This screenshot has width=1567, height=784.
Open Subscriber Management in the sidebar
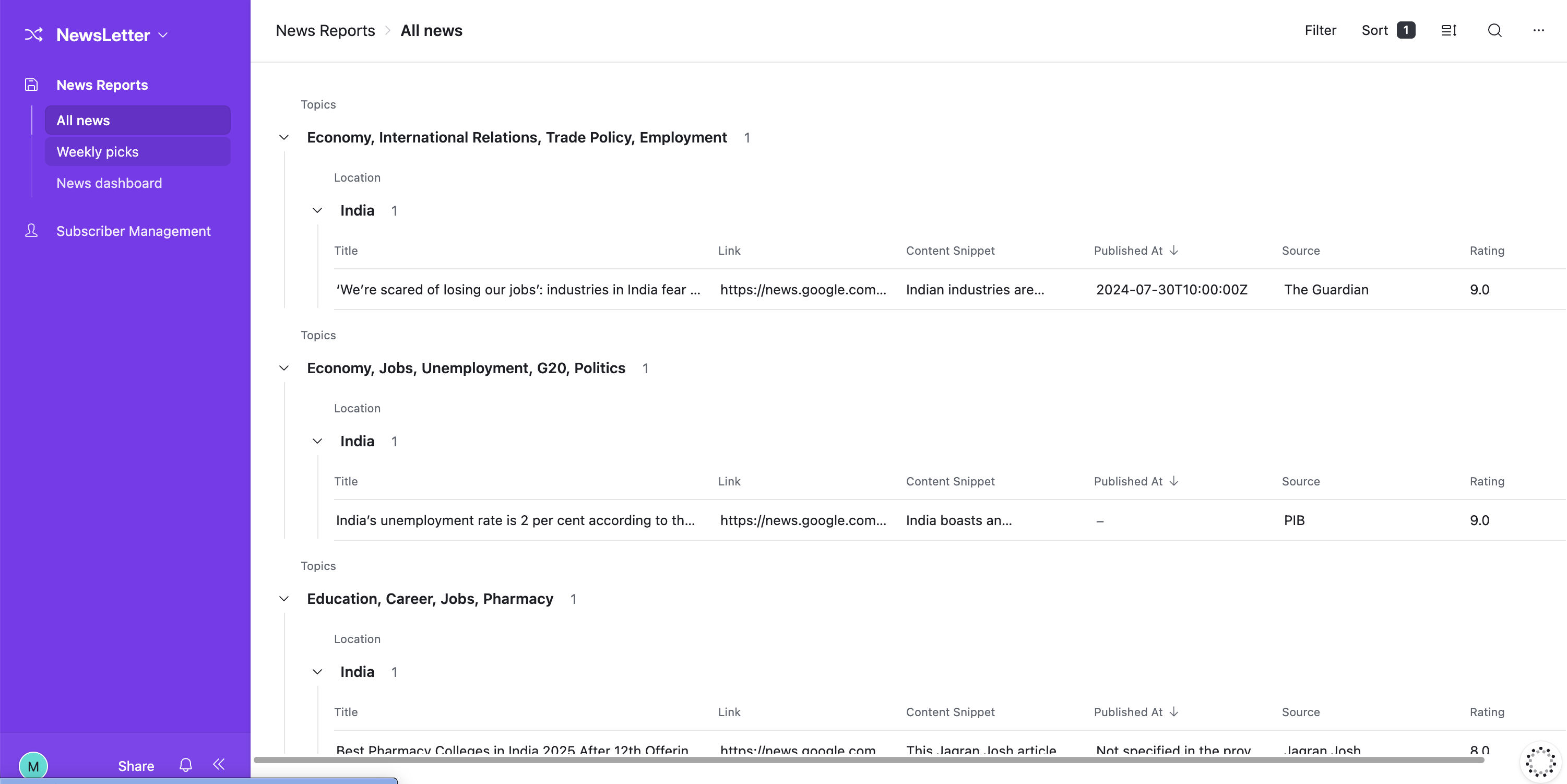click(133, 231)
